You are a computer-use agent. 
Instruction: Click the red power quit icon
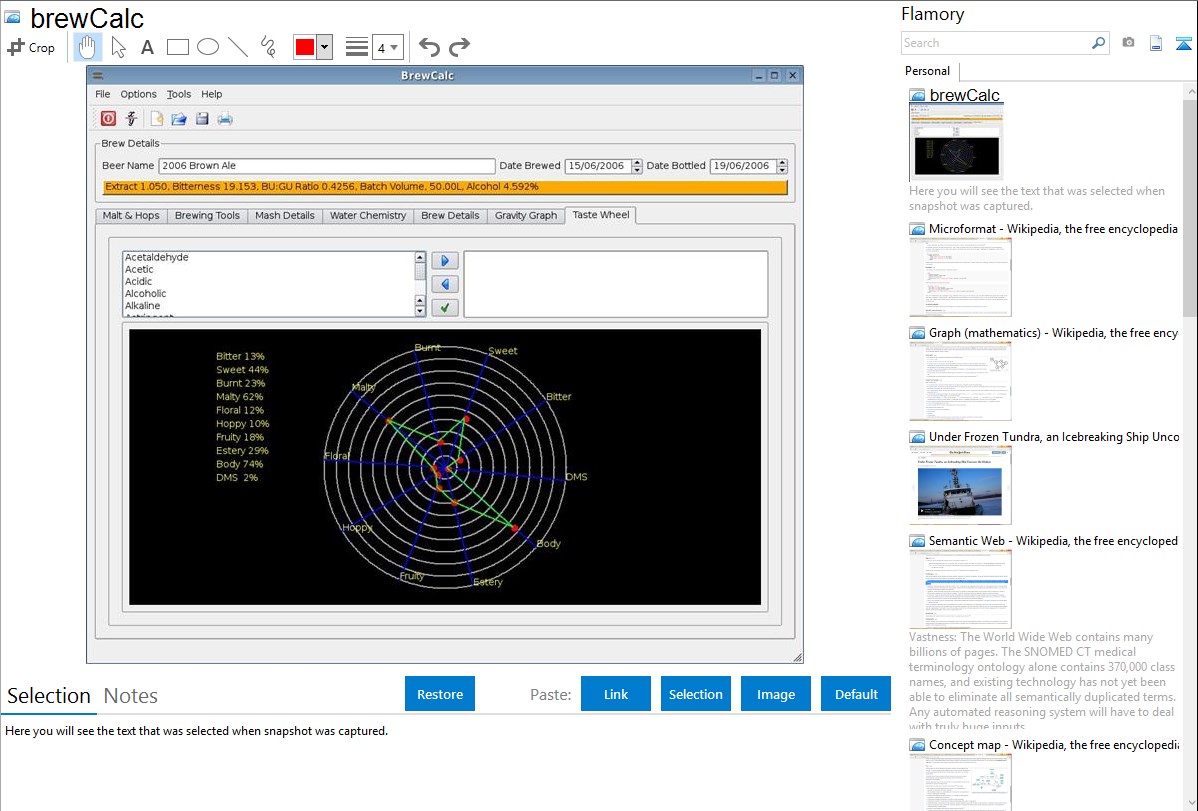(x=108, y=118)
